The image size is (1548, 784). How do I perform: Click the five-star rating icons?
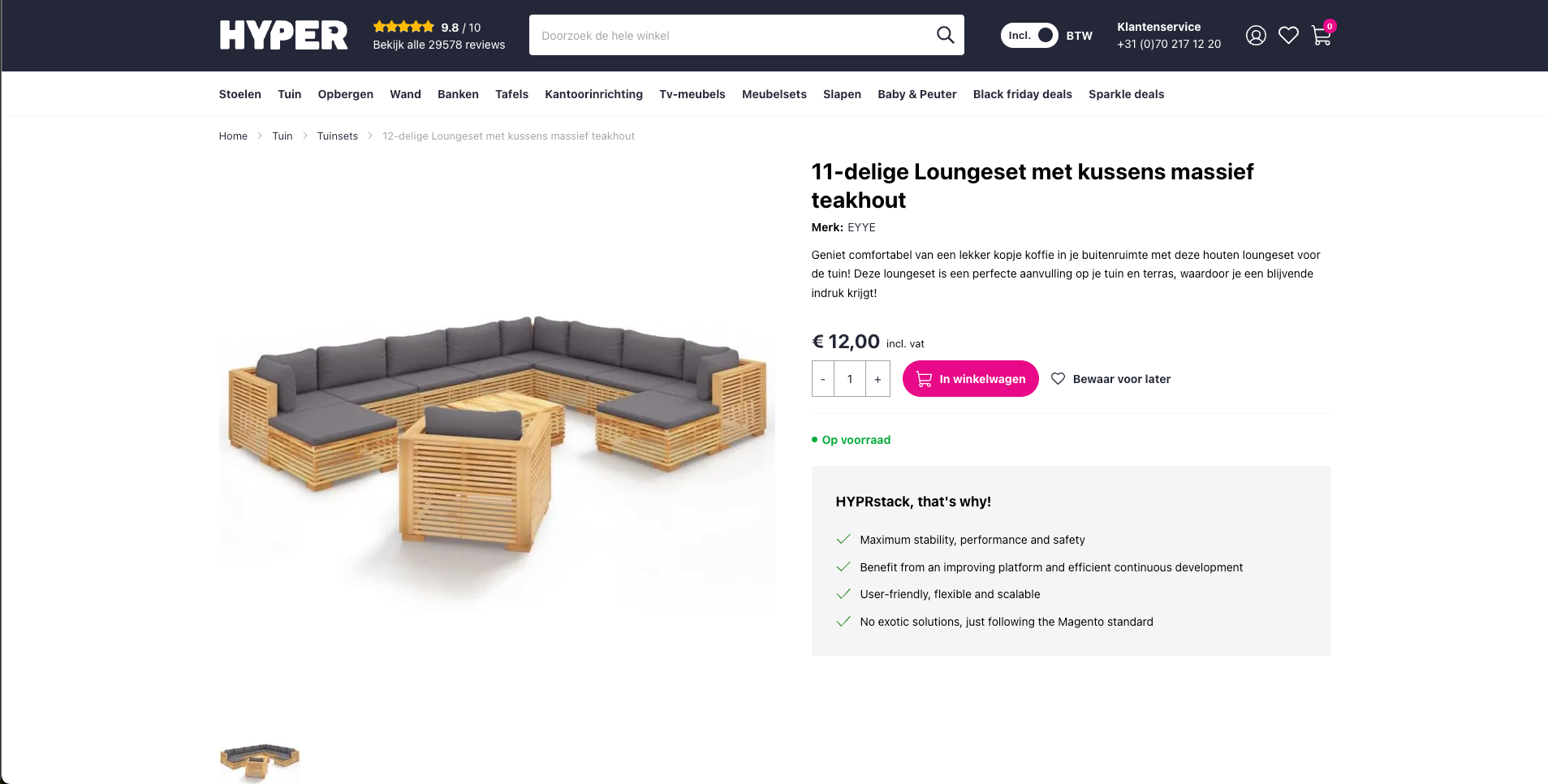click(403, 27)
